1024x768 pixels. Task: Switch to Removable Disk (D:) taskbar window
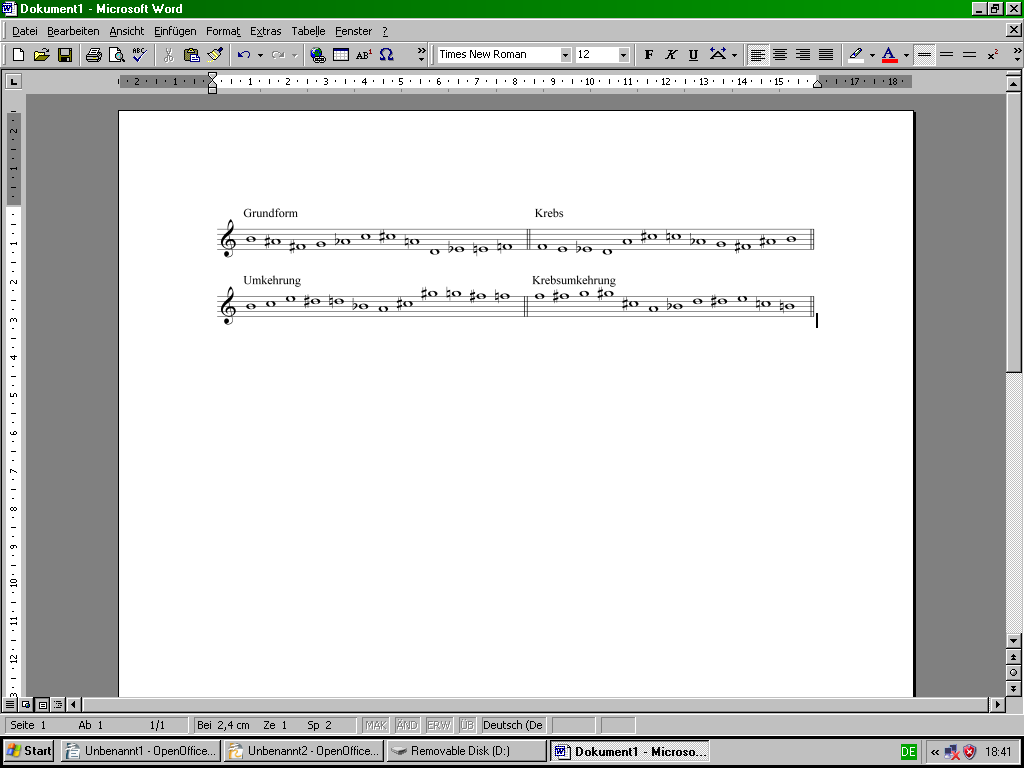(x=465, y=751)
